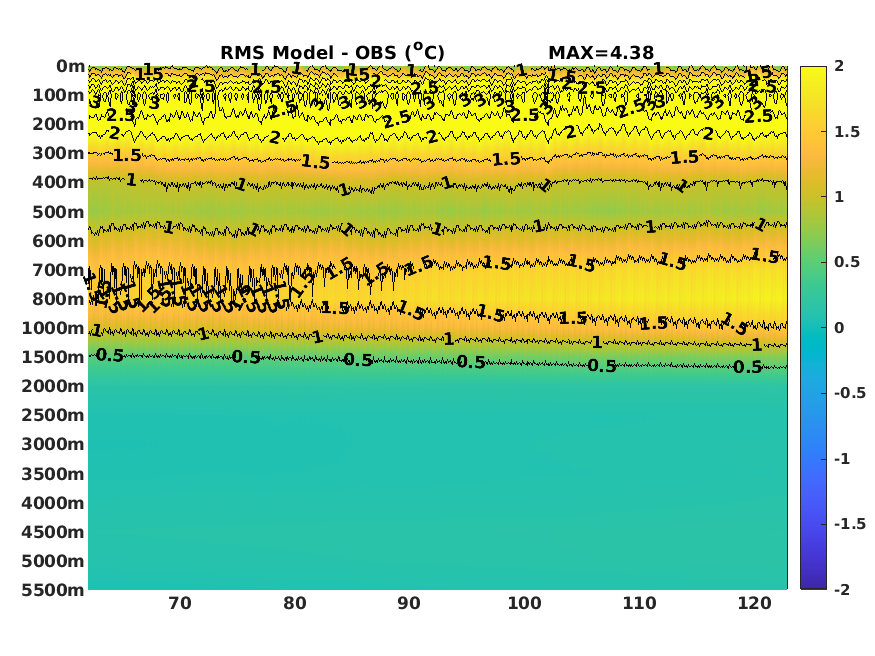
Task: Select the "70" horizontal axis tick label
Action: click(180, 604)
